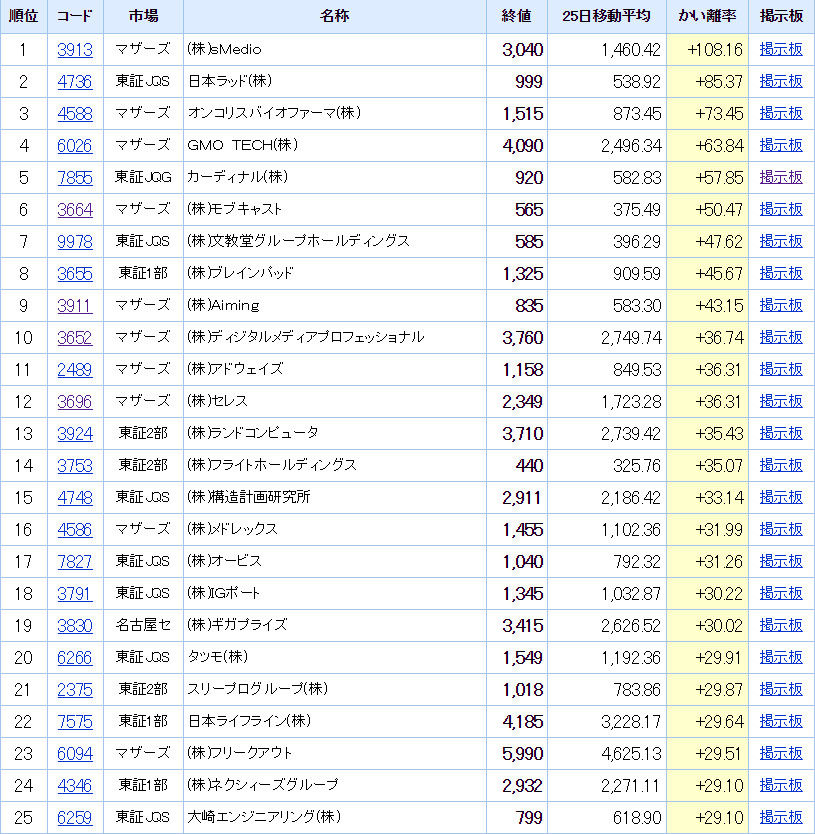The image size is (815, 834).
Task: Open 掲示板 link for IGポート row
Action: (x=781, y=593)
